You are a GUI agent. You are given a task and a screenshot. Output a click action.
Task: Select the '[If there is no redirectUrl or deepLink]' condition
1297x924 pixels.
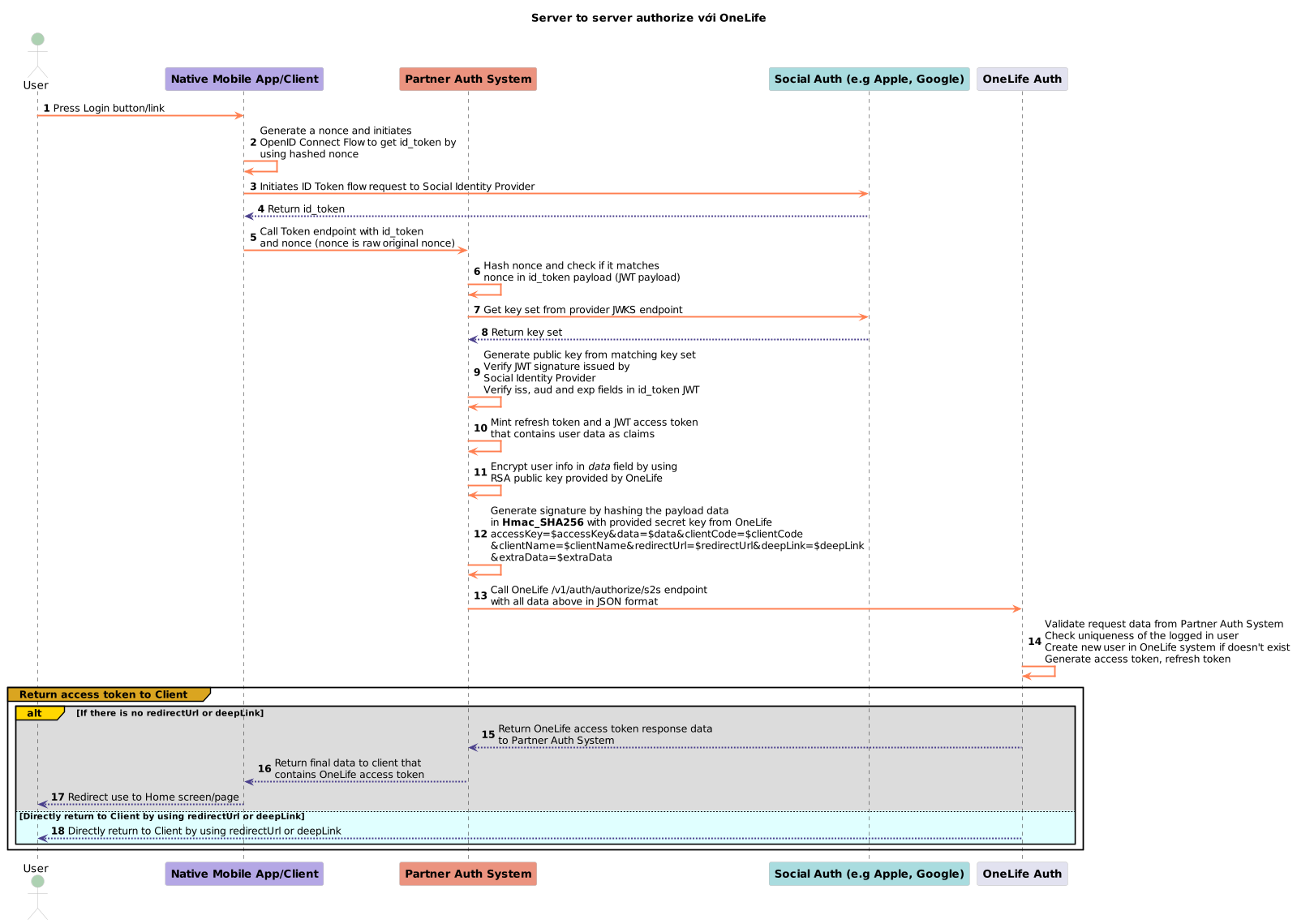pos(170,713)
